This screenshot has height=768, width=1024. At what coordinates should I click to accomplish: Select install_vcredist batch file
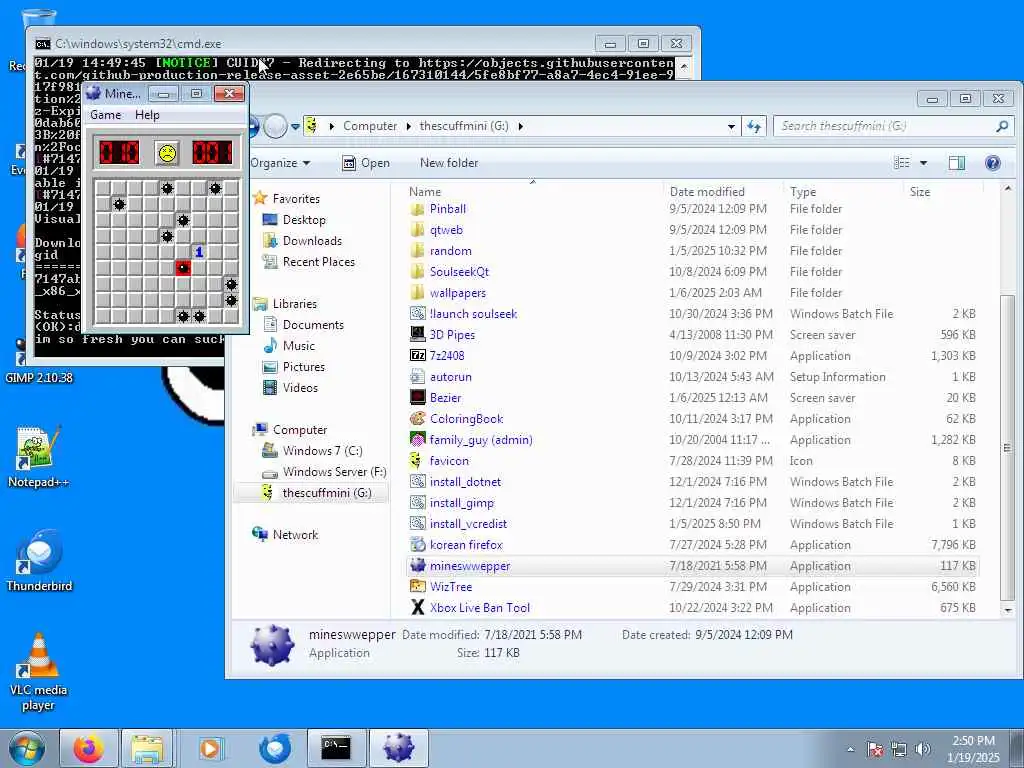468,524
